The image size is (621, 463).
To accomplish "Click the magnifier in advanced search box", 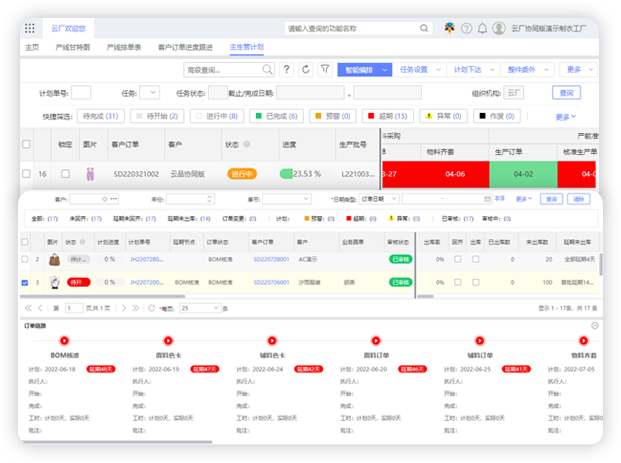I will [x=267, y=70].
